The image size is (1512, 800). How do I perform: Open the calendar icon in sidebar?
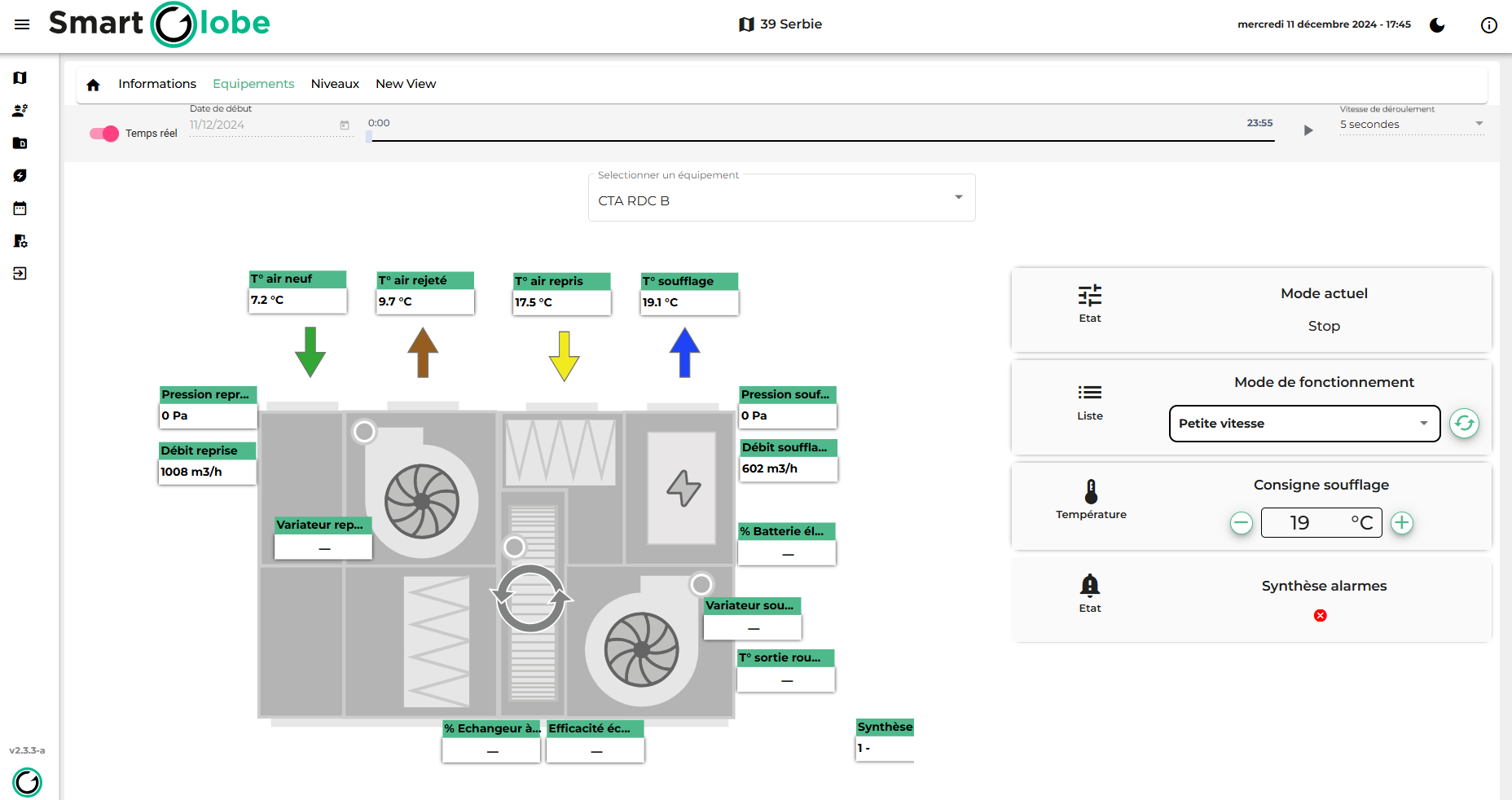(x=20, y=209)
